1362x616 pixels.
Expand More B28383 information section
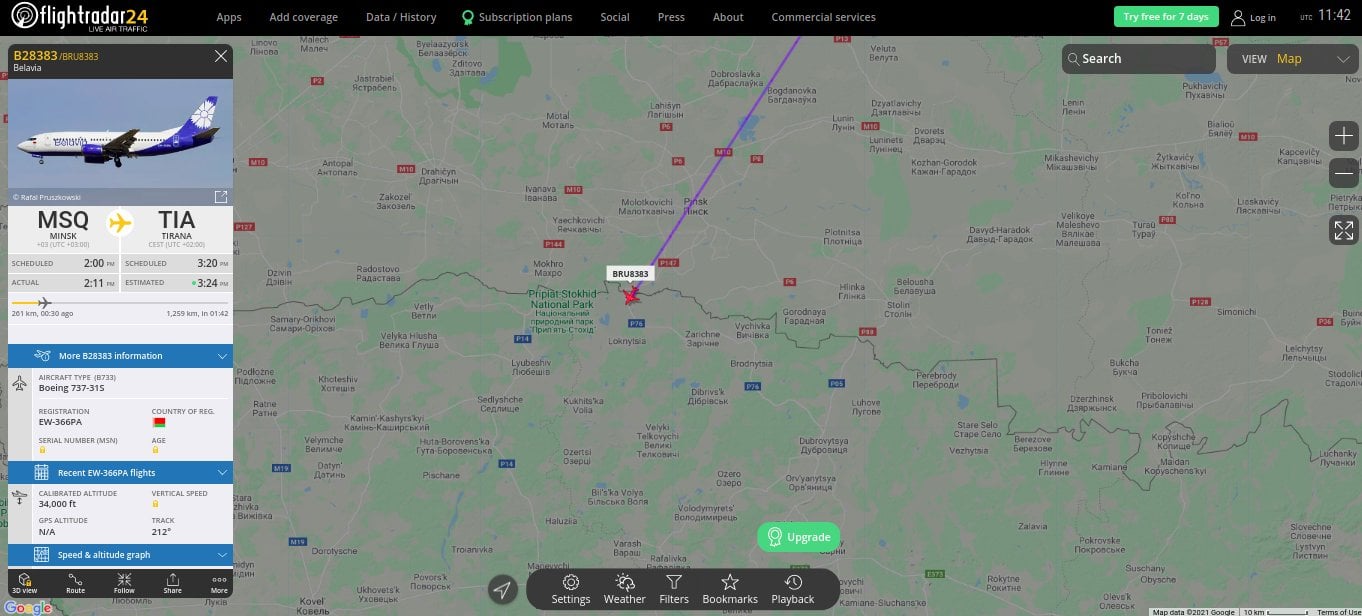[x=120, y=356]
